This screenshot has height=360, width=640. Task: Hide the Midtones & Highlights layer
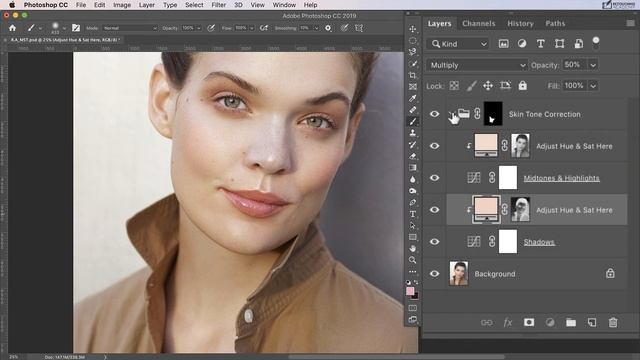pyautogui.click(x=434, y=178)
